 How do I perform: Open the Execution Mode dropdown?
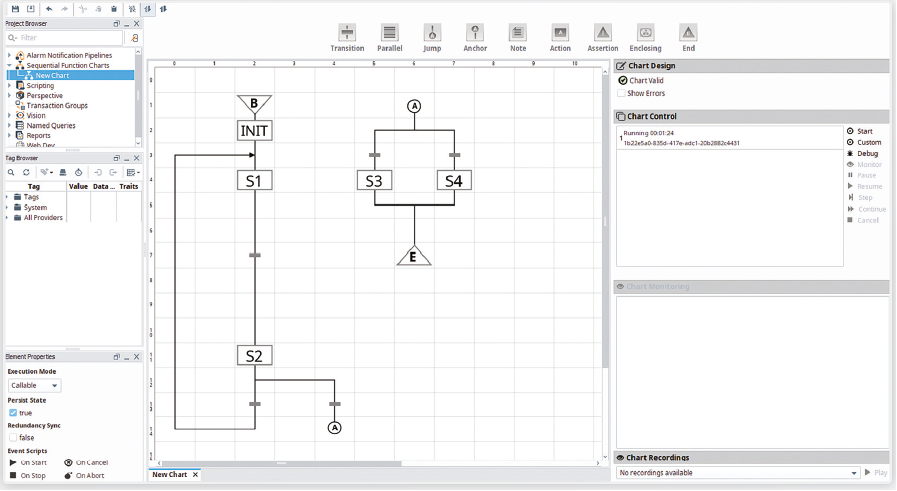coord(35,385)
